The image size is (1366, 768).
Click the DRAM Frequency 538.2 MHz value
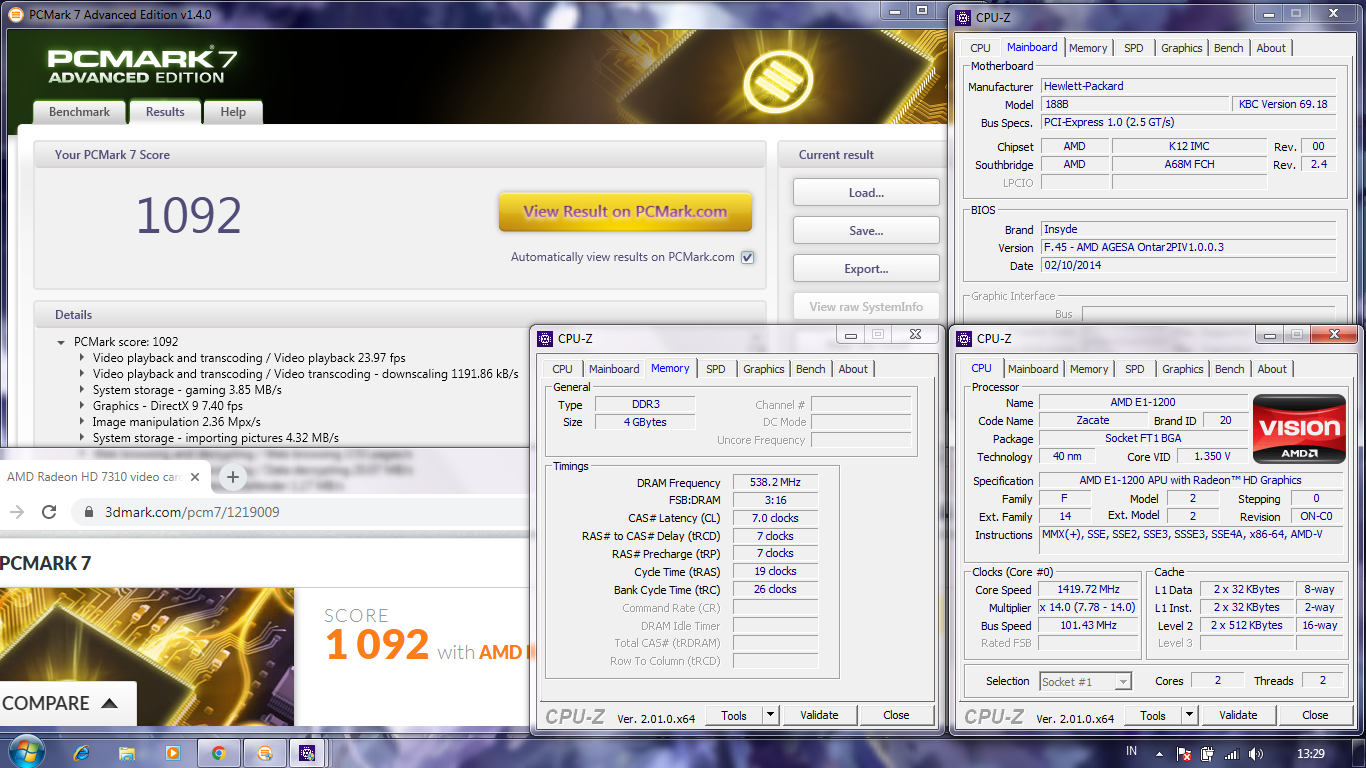(775, 482)
